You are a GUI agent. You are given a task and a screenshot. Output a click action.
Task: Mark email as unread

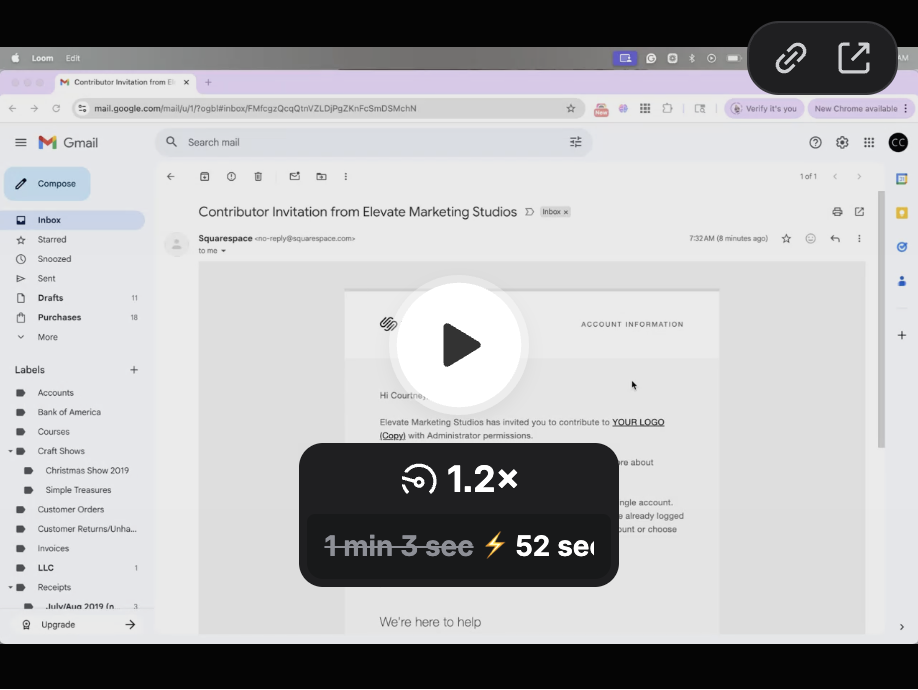(294, 177)
